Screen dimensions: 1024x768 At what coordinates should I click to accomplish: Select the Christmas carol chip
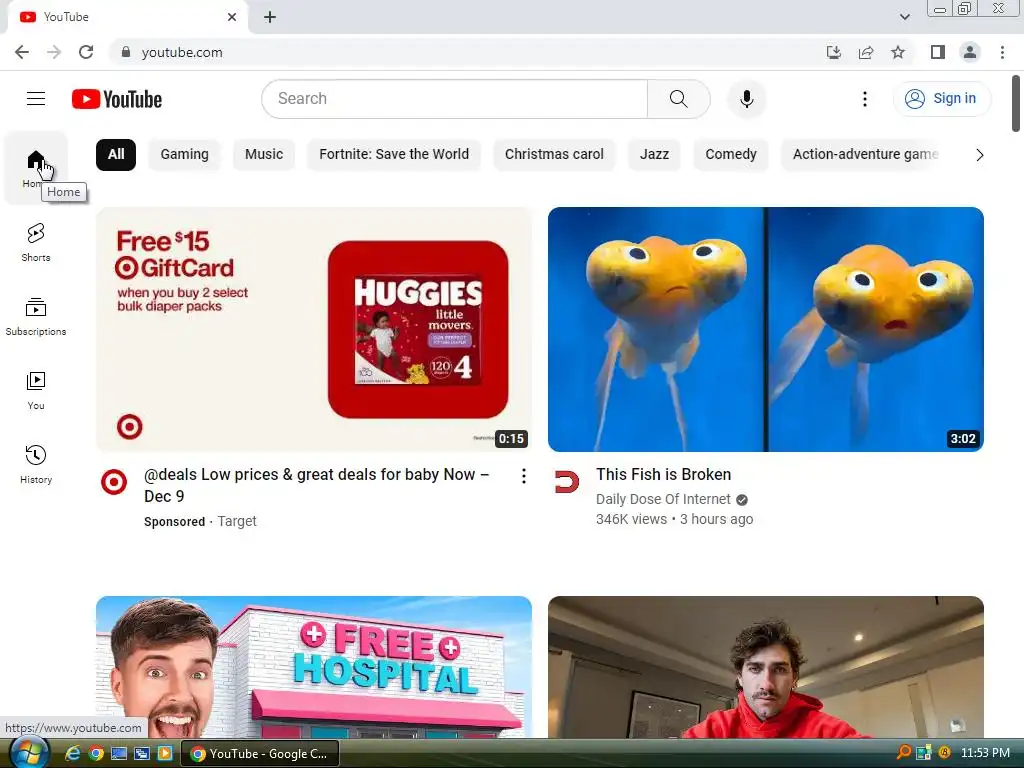(554, 155)
